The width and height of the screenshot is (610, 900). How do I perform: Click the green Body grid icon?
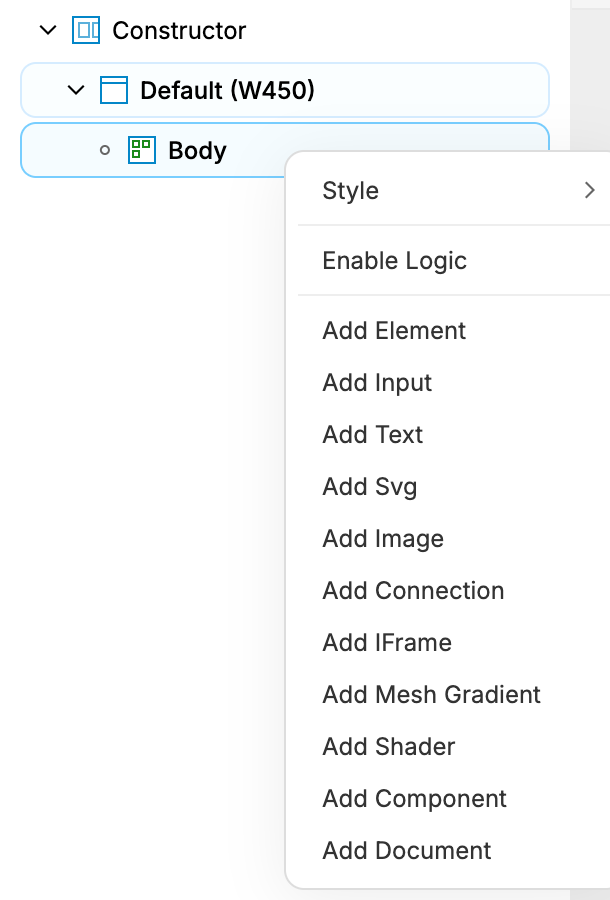click(x=142, y=150)
